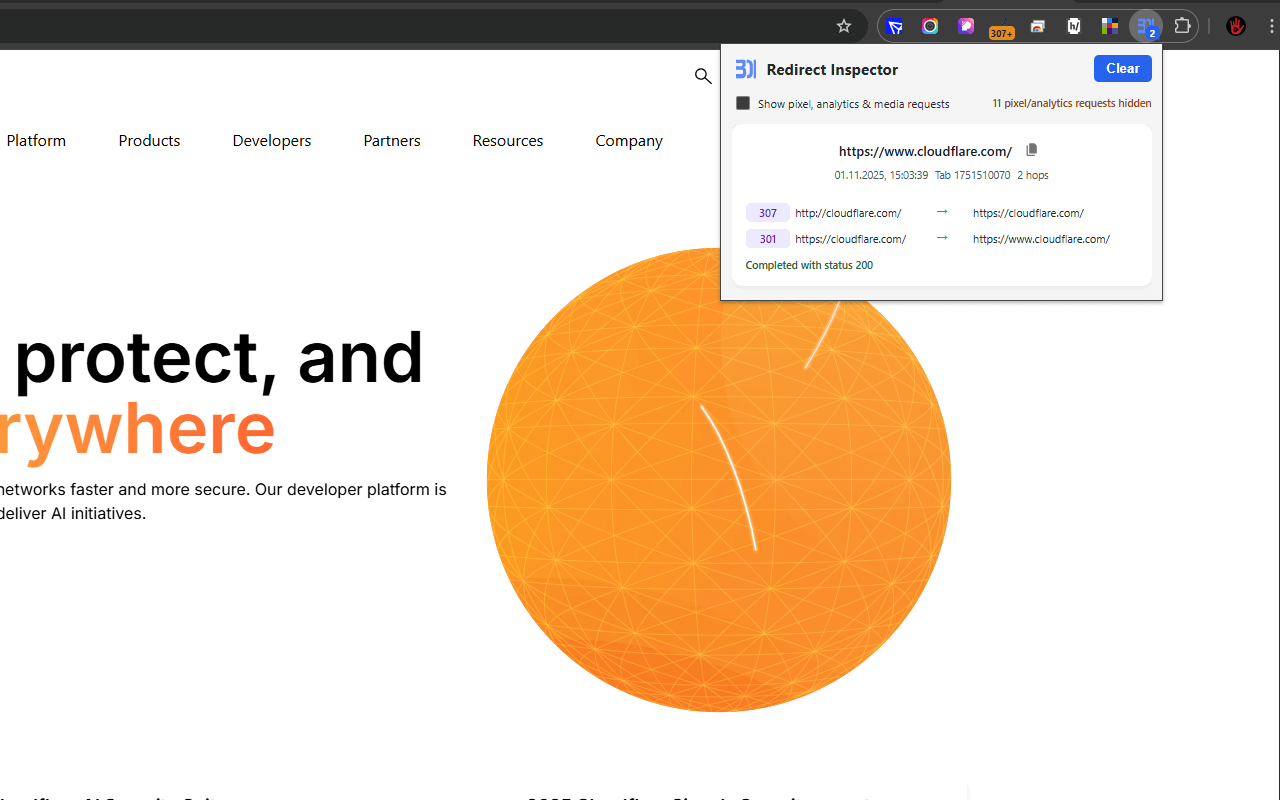Screen dimensions: 1280x800
Task: Open Chrome's three-dot menu
Action: pos(1271,26)
